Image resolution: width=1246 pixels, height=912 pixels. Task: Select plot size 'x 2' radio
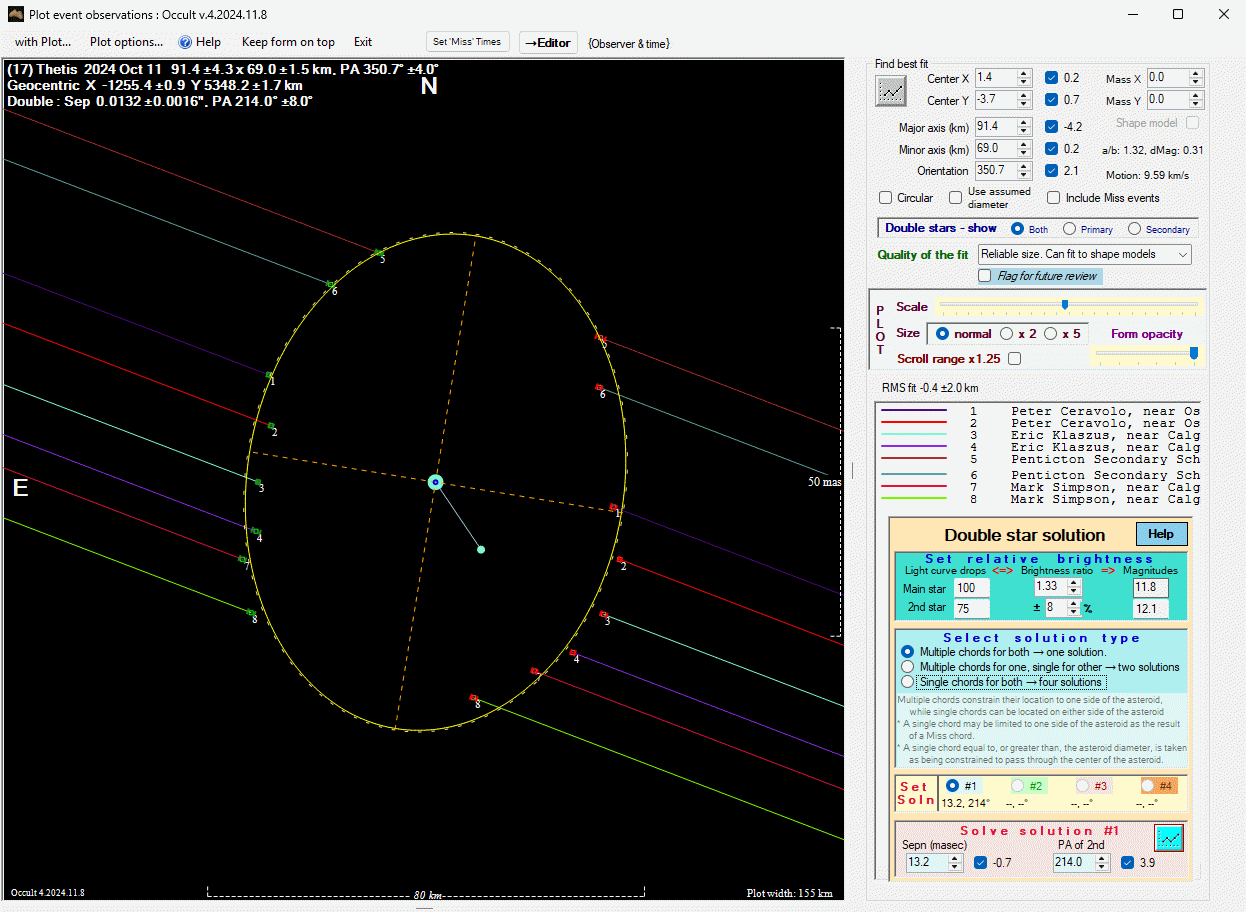[x=1006, y=334]
